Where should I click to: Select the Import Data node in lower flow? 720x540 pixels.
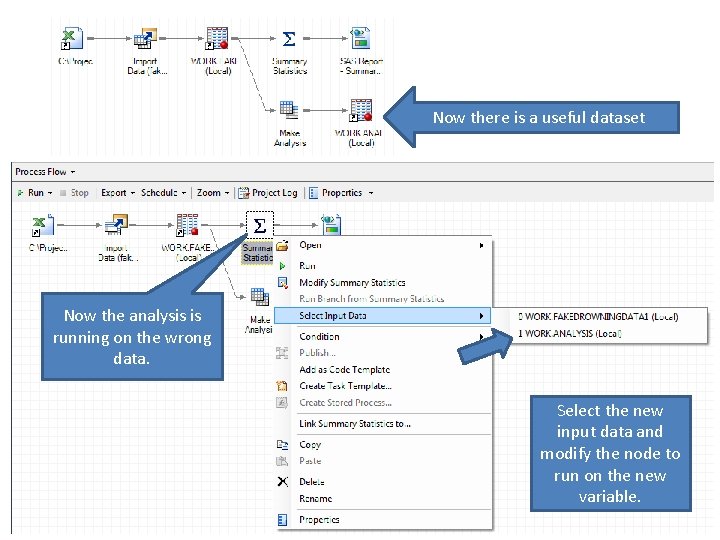116,225
